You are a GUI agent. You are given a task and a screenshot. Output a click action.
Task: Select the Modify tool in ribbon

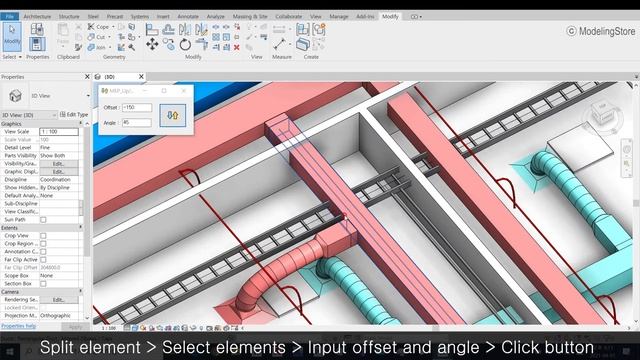(12, 37)
